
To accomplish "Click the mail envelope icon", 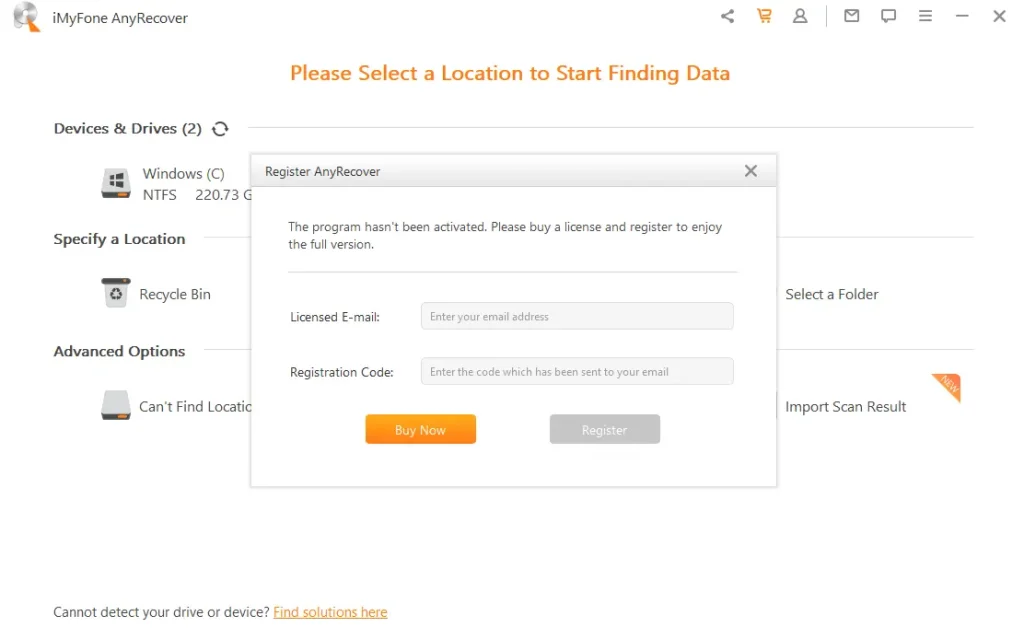I will tap(852, 16).
